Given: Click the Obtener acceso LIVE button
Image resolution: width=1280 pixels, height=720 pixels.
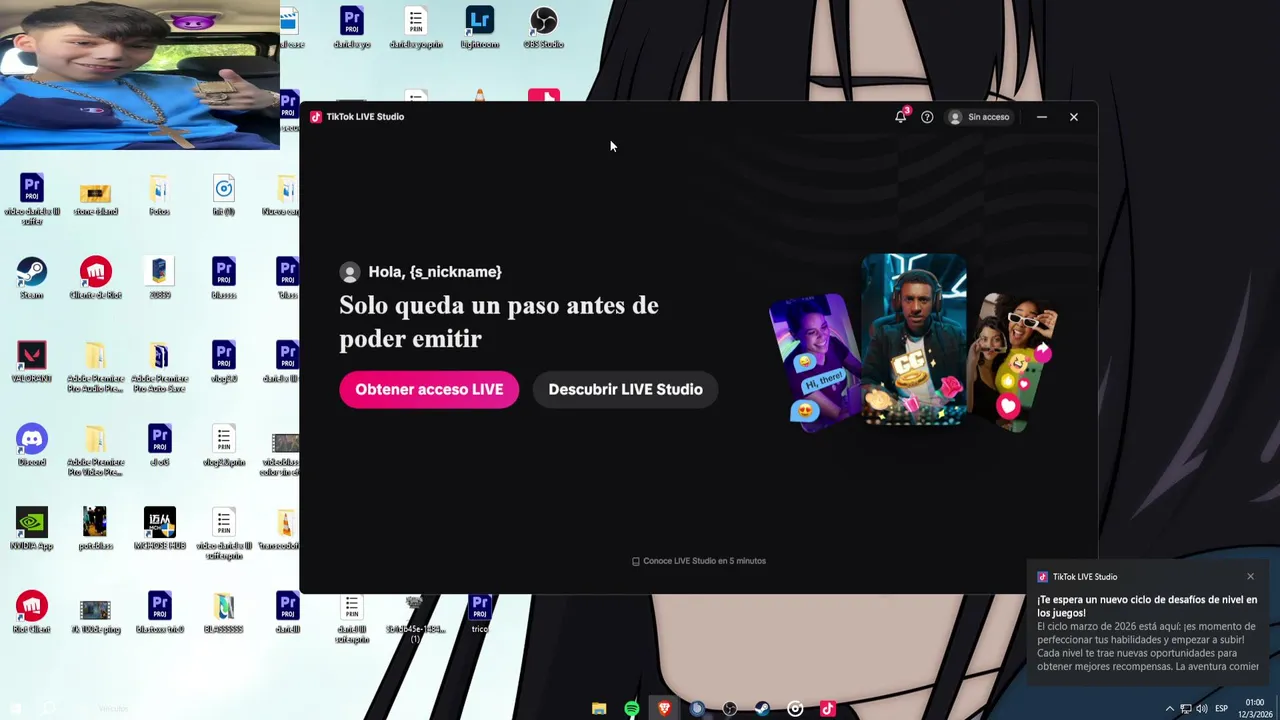Looking at the screenshot, I should coord(429,389).
